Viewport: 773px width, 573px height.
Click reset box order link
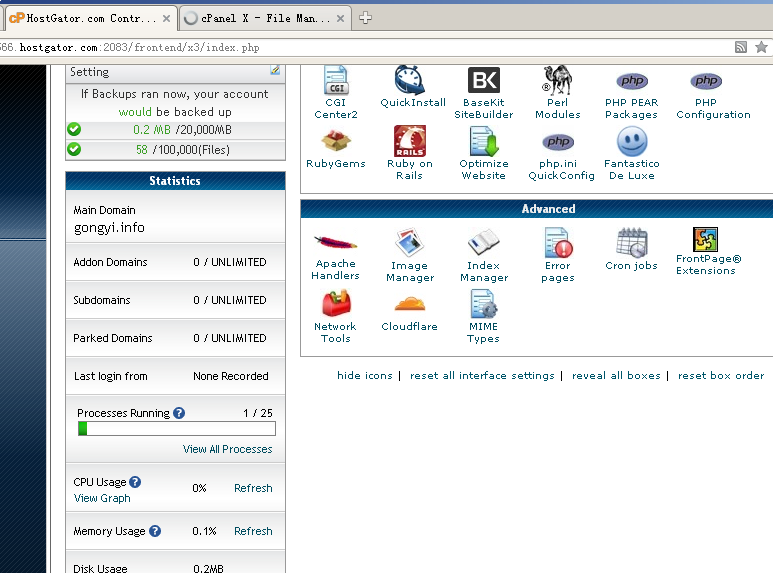721,375
